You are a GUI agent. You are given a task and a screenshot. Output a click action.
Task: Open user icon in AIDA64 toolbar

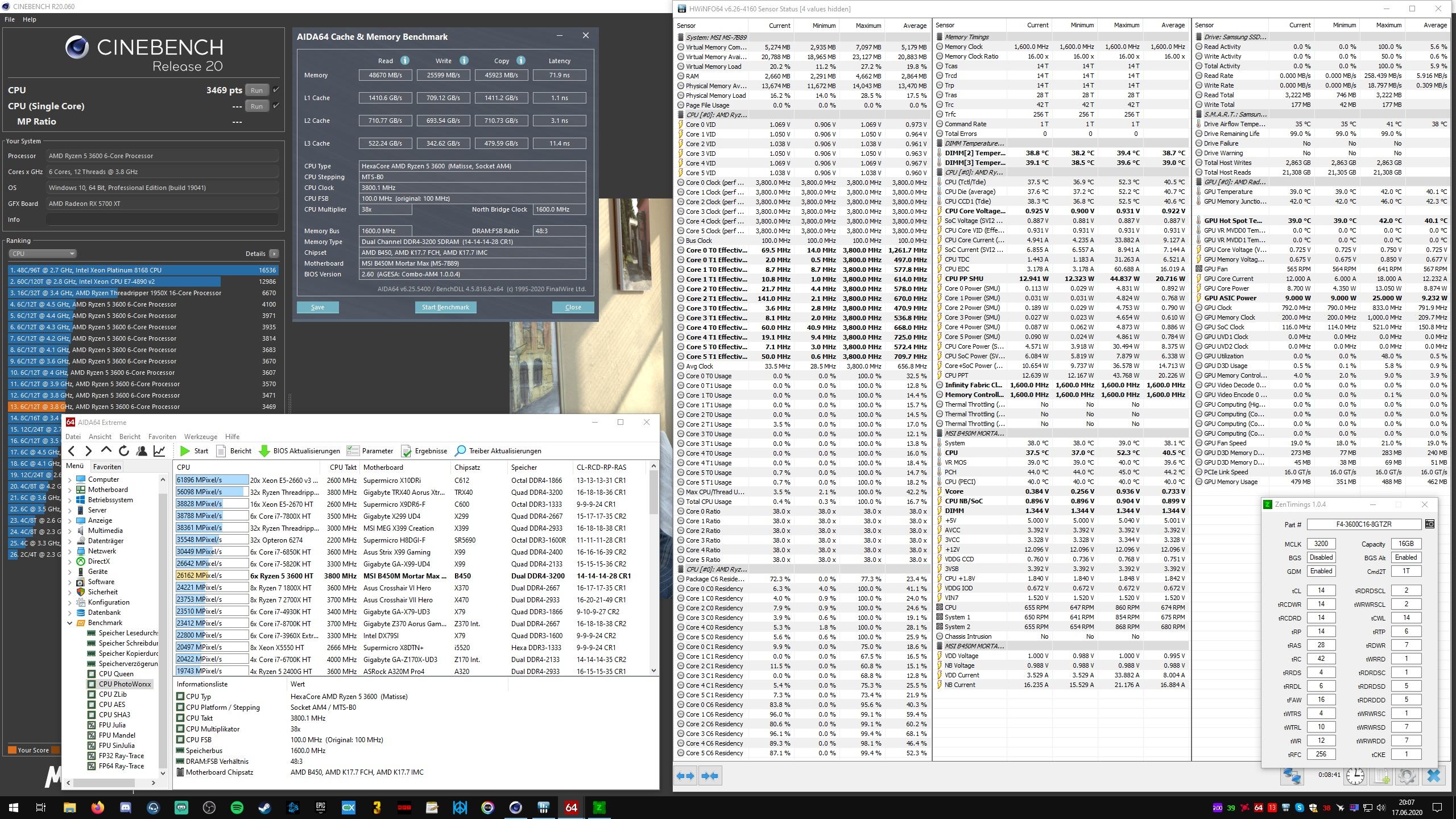coord(142,451)
